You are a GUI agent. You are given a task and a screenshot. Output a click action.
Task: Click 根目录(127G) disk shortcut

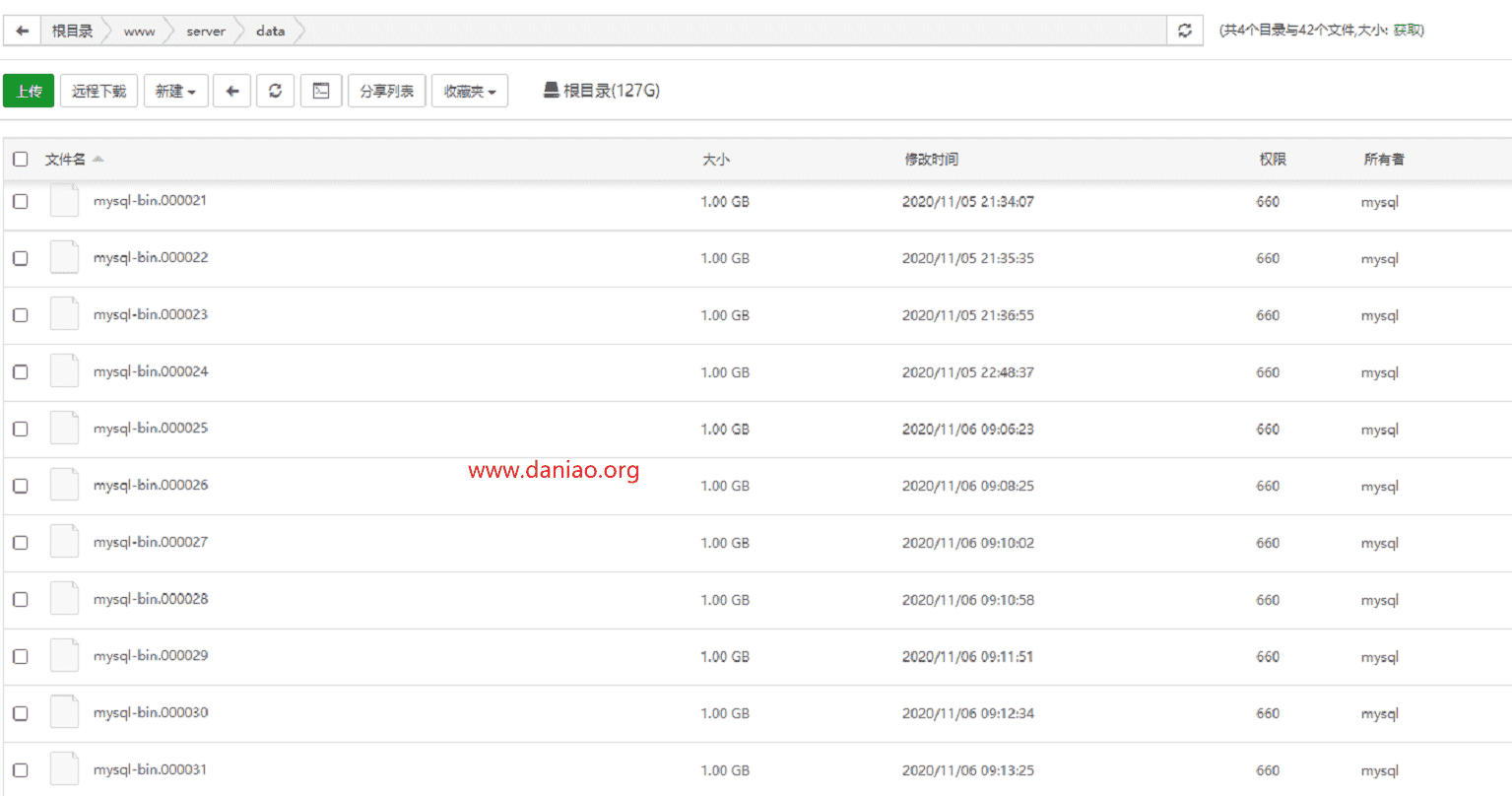click(x=602, y=91)
